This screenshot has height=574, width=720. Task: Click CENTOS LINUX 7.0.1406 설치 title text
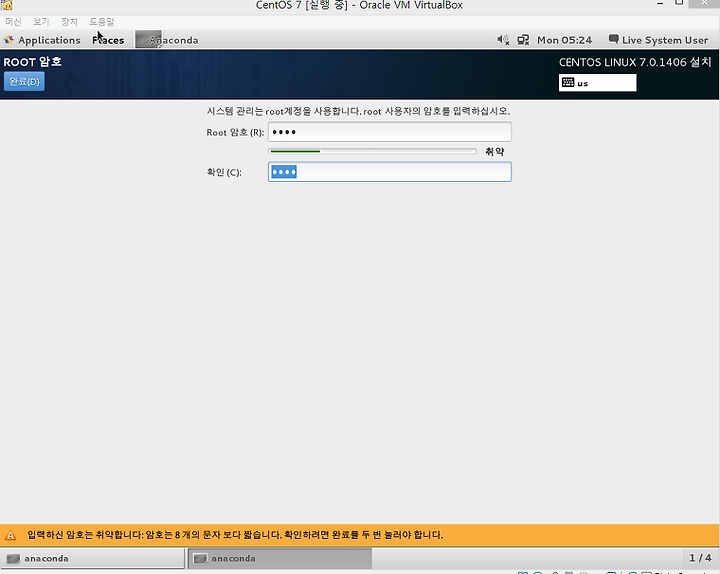point(635,62)
